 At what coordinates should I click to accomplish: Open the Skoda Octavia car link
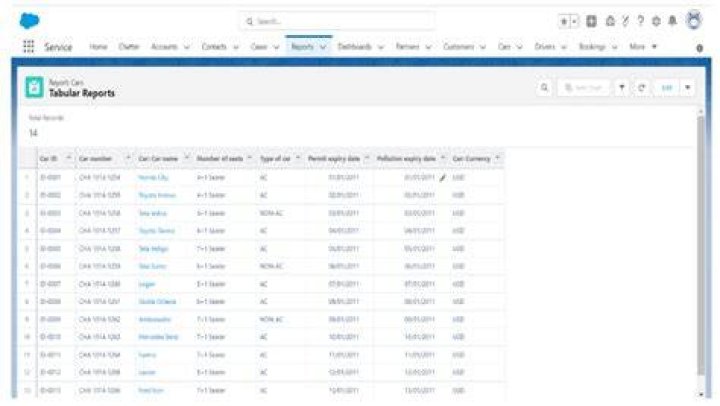click(x=157, y=302)
